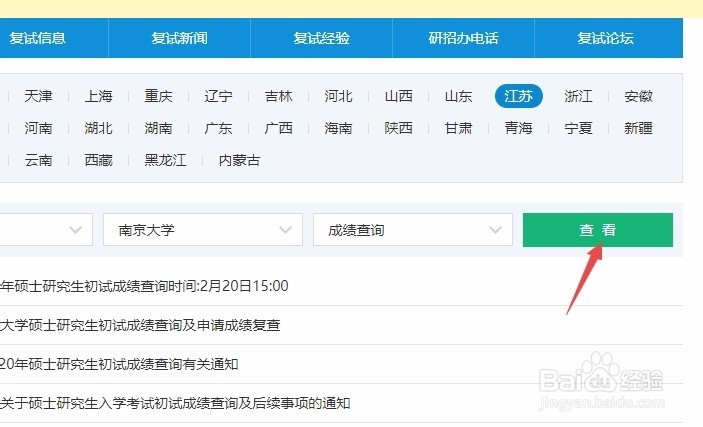Click the green 查看 button

pyautogui.click(x=598, y=230)
